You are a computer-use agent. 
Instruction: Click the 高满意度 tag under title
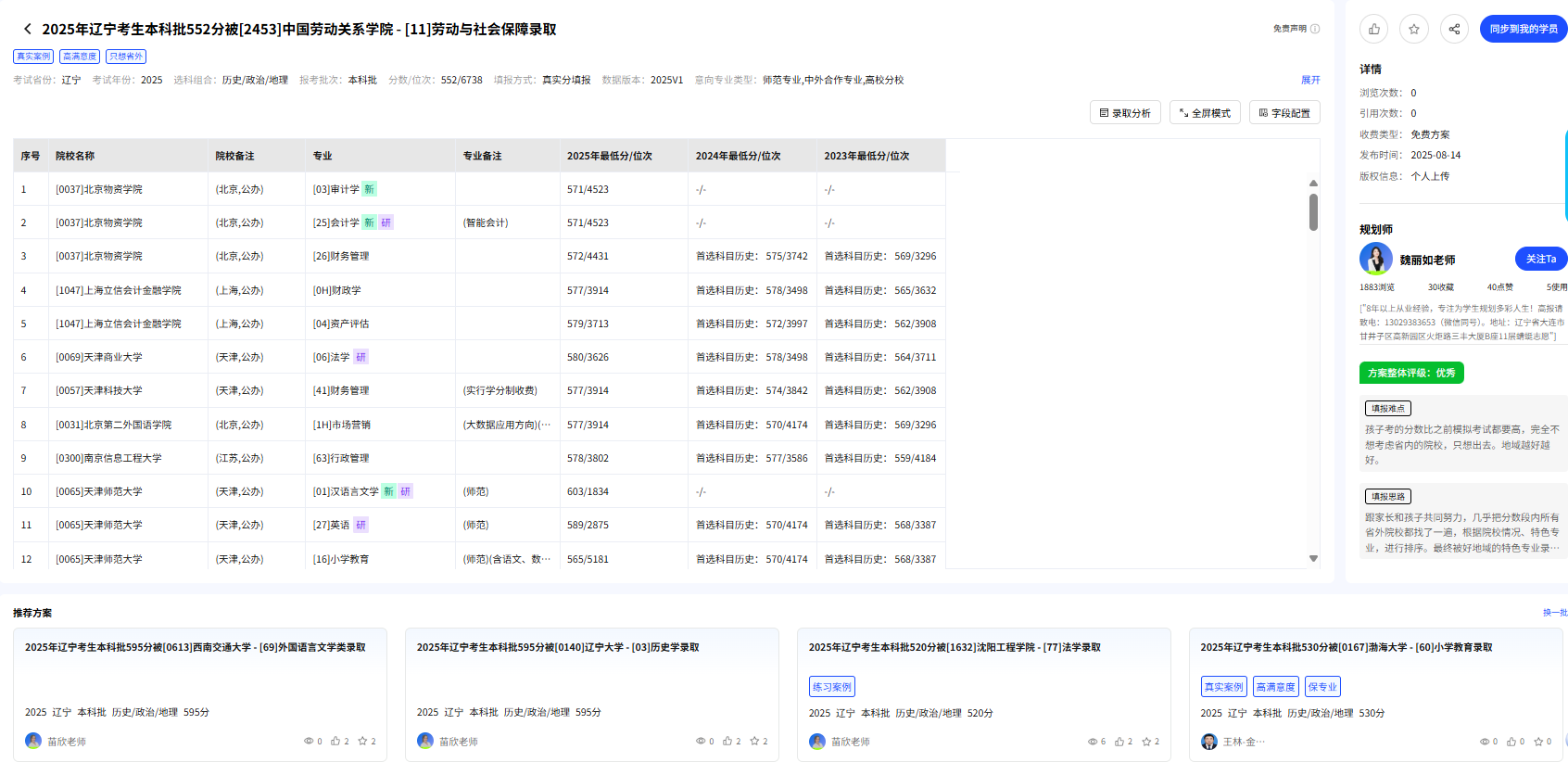point(80,57)
